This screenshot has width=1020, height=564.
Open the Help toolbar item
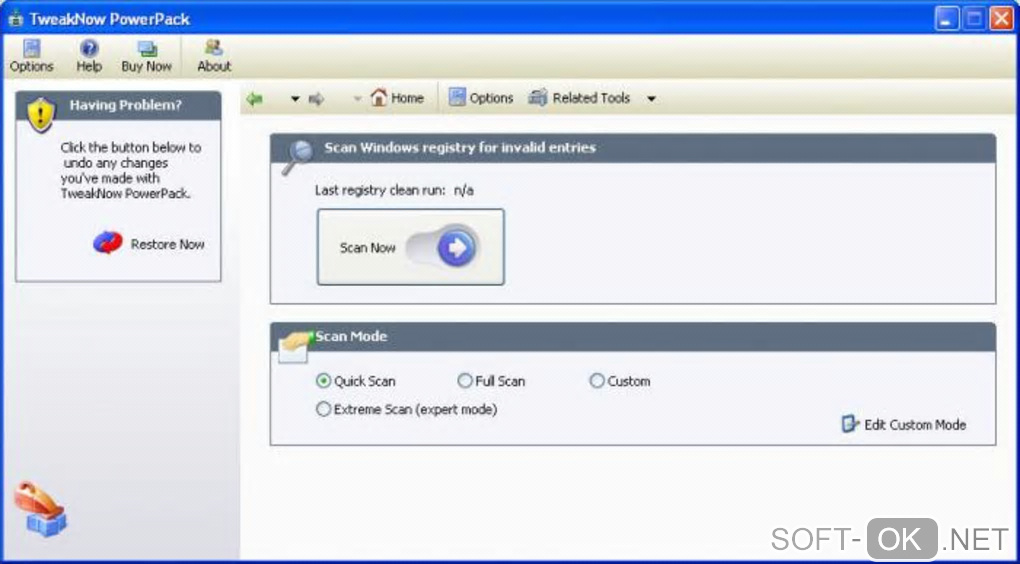tap(89, 56)
